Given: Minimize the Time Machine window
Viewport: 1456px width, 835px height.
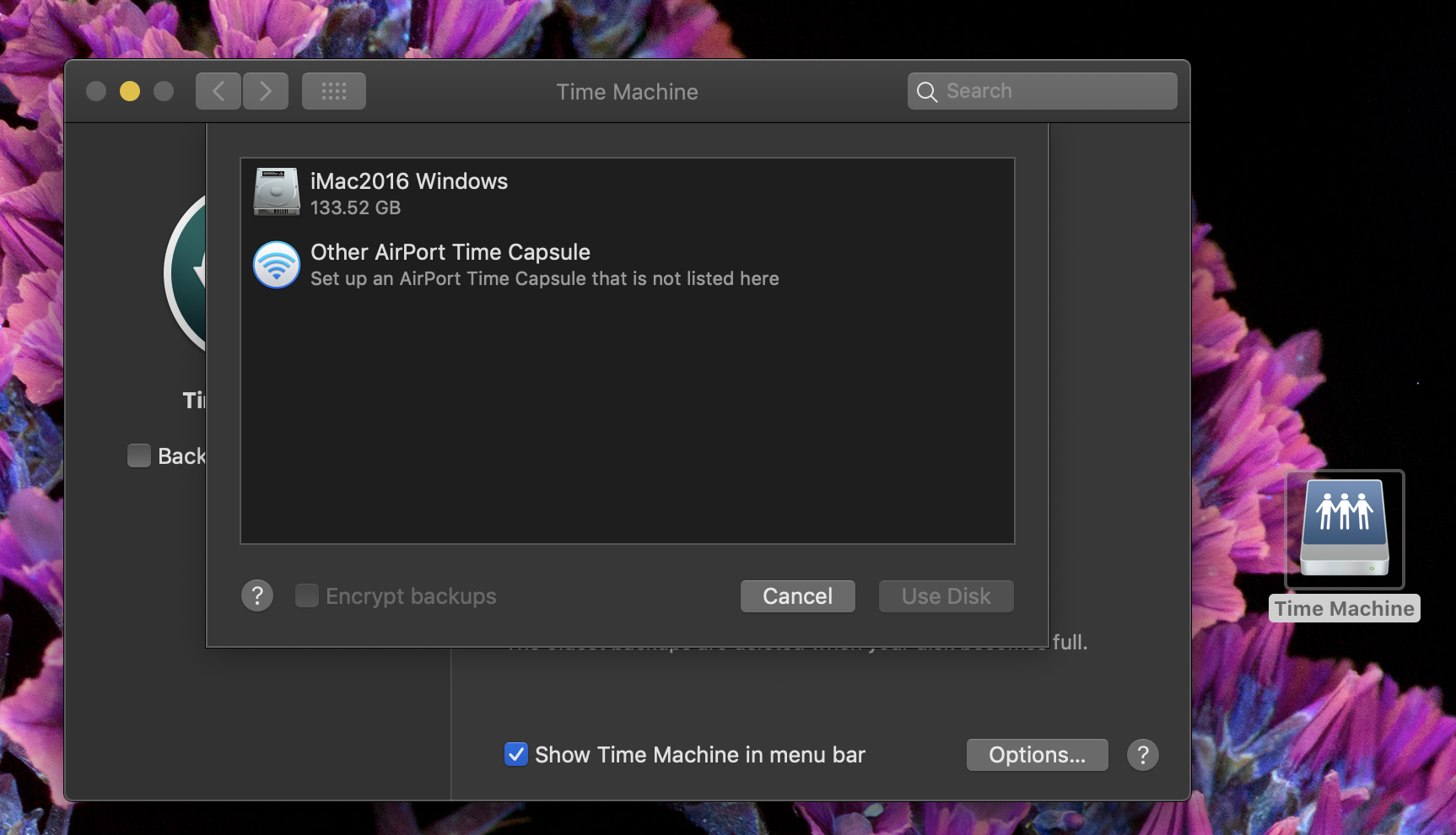Looking at the screenshot, I should pos(130,91).
